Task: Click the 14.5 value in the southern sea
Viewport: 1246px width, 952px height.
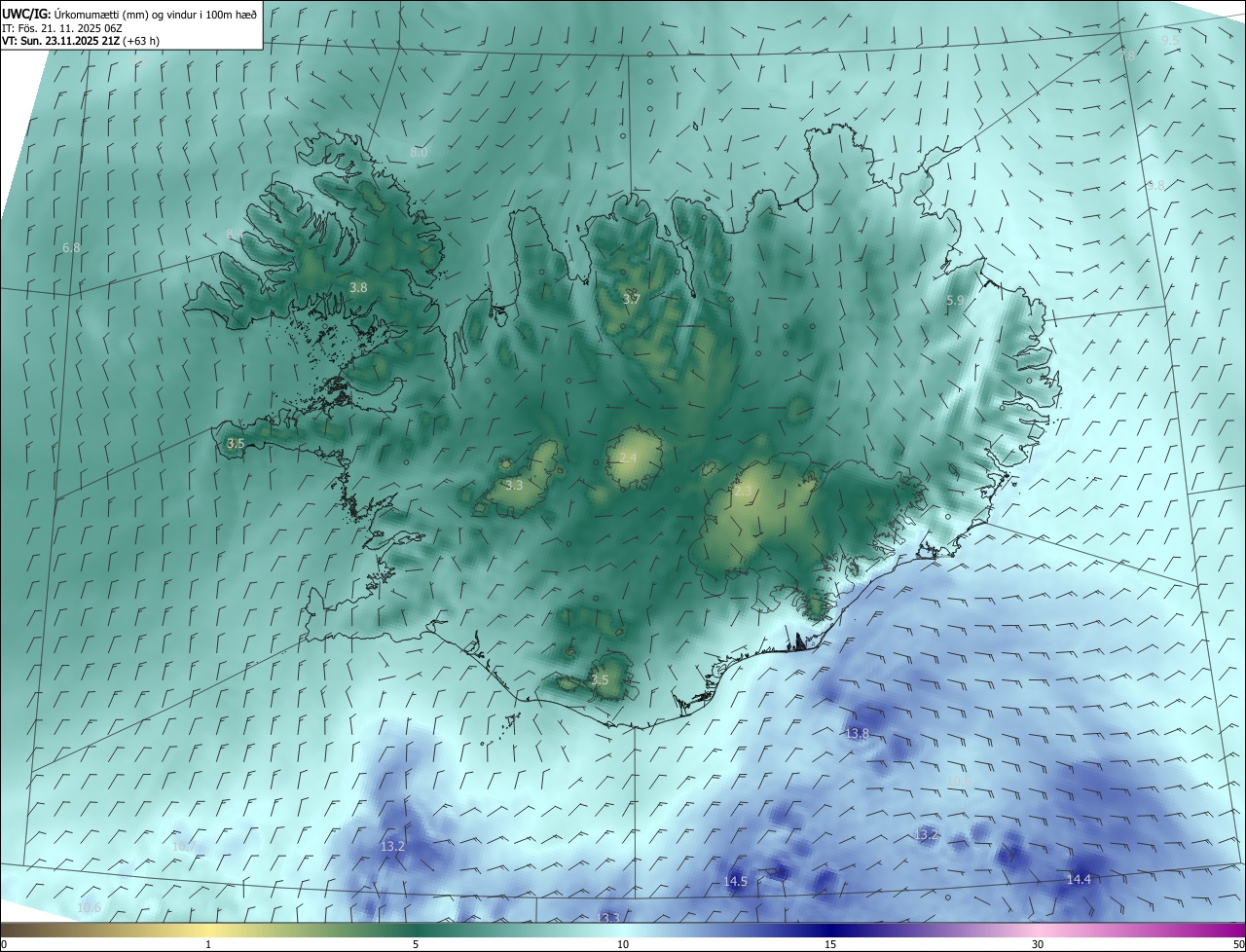Action: click(x=735, y=881)
